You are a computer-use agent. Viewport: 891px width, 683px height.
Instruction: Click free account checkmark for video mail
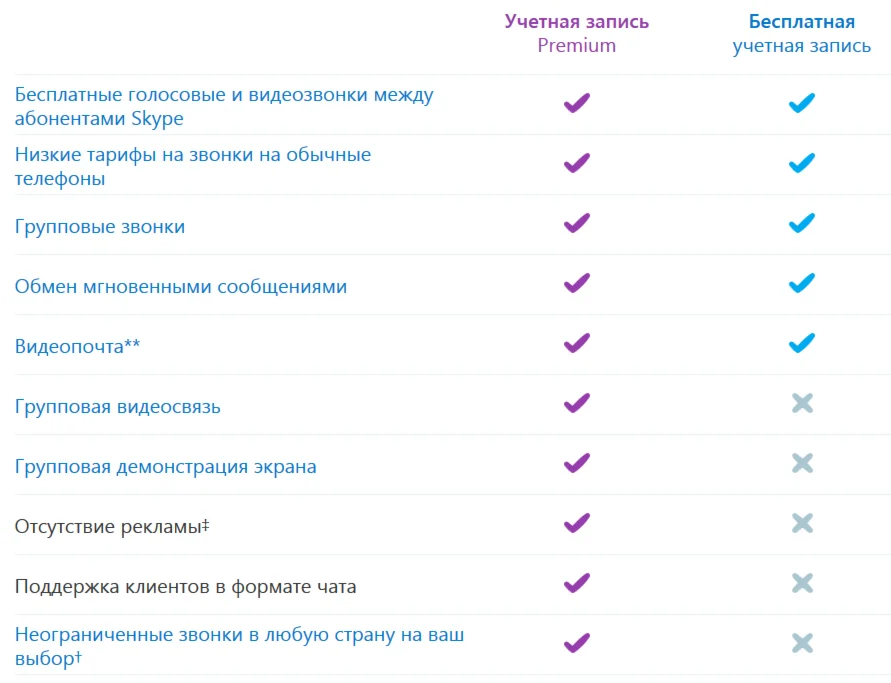click(x=802, y=343)
